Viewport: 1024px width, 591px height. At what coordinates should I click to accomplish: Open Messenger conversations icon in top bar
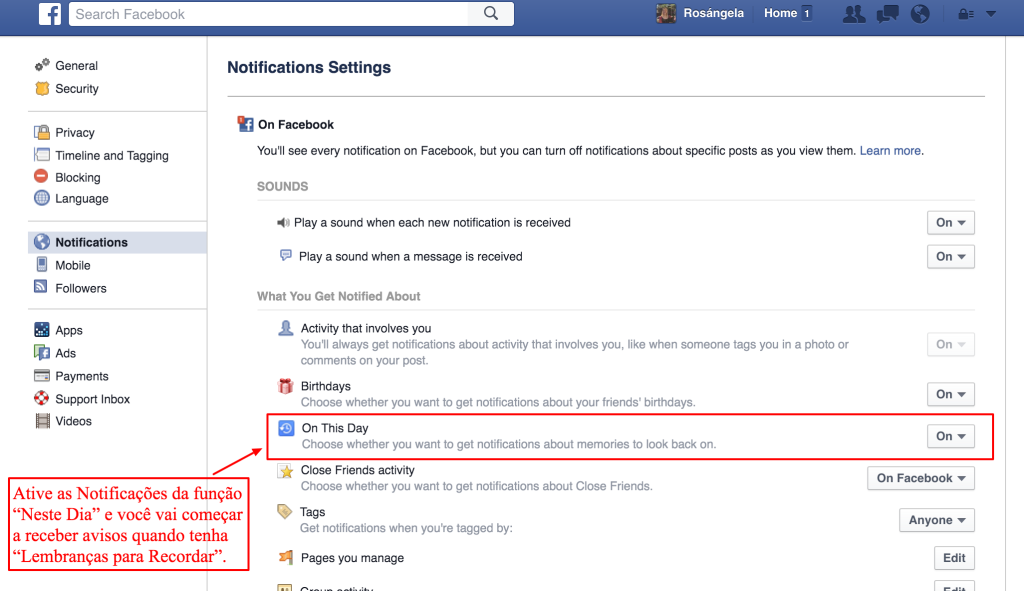pyautogui.click(x=887, y=13)
